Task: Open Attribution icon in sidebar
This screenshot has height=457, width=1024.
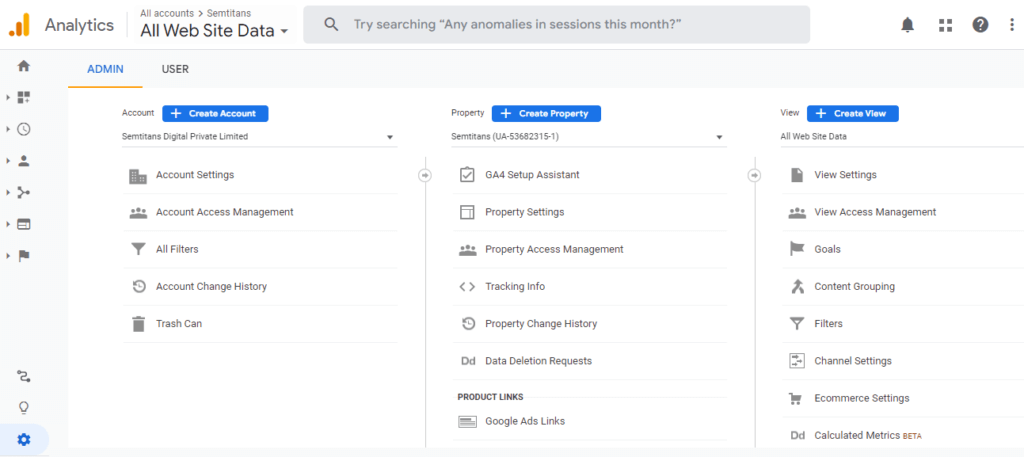Action: pyautogui.click(x=24, y=377)
